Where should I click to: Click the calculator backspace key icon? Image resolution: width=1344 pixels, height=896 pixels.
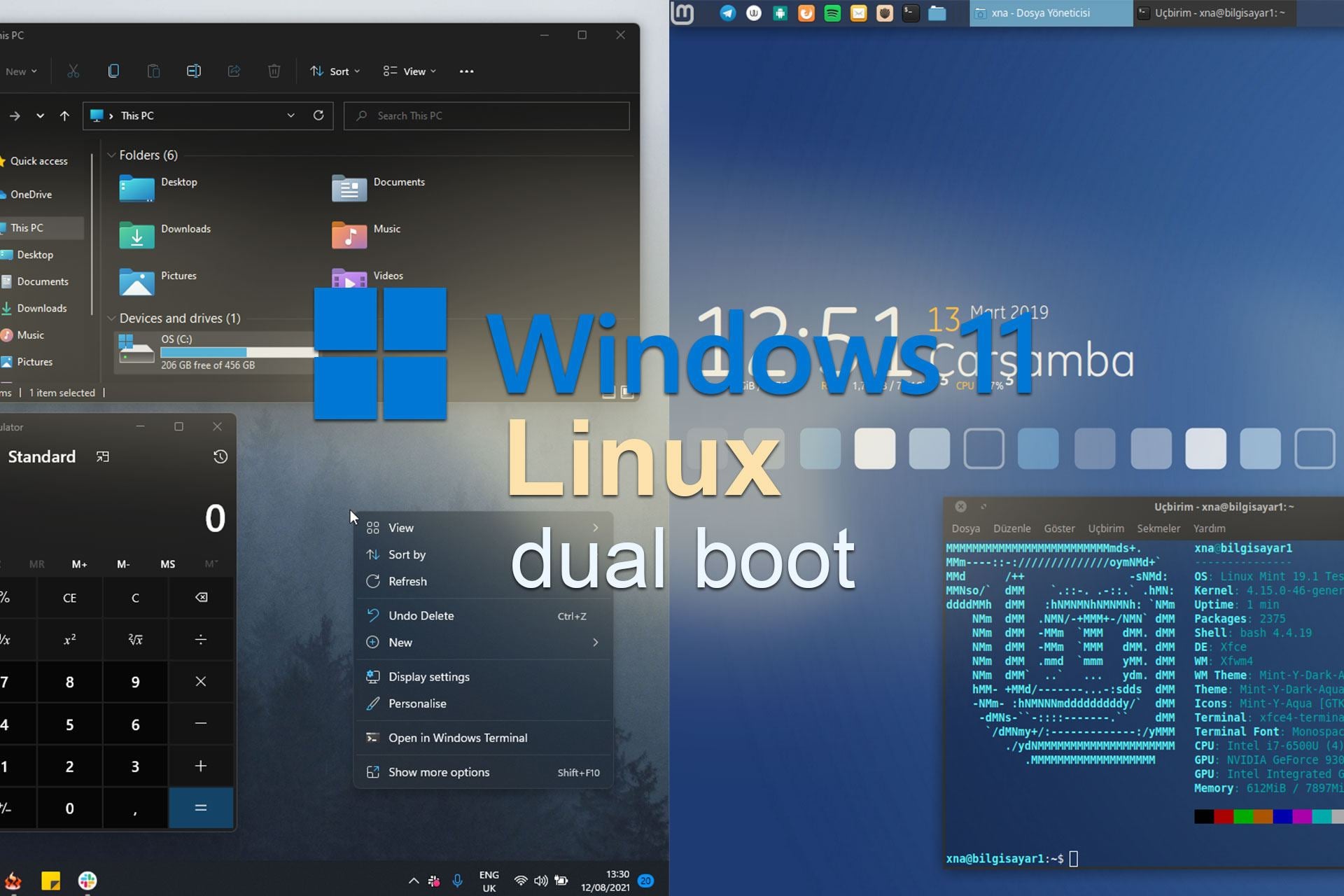201,597
